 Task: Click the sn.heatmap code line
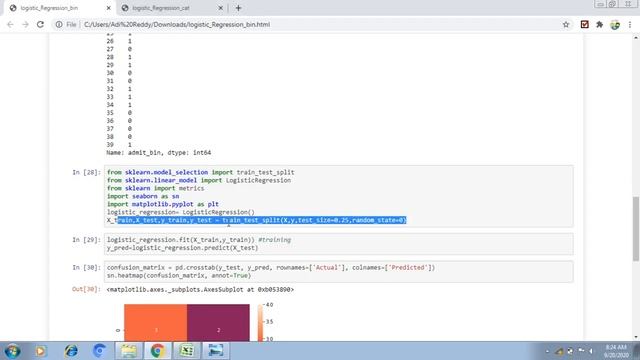[179, 276]
